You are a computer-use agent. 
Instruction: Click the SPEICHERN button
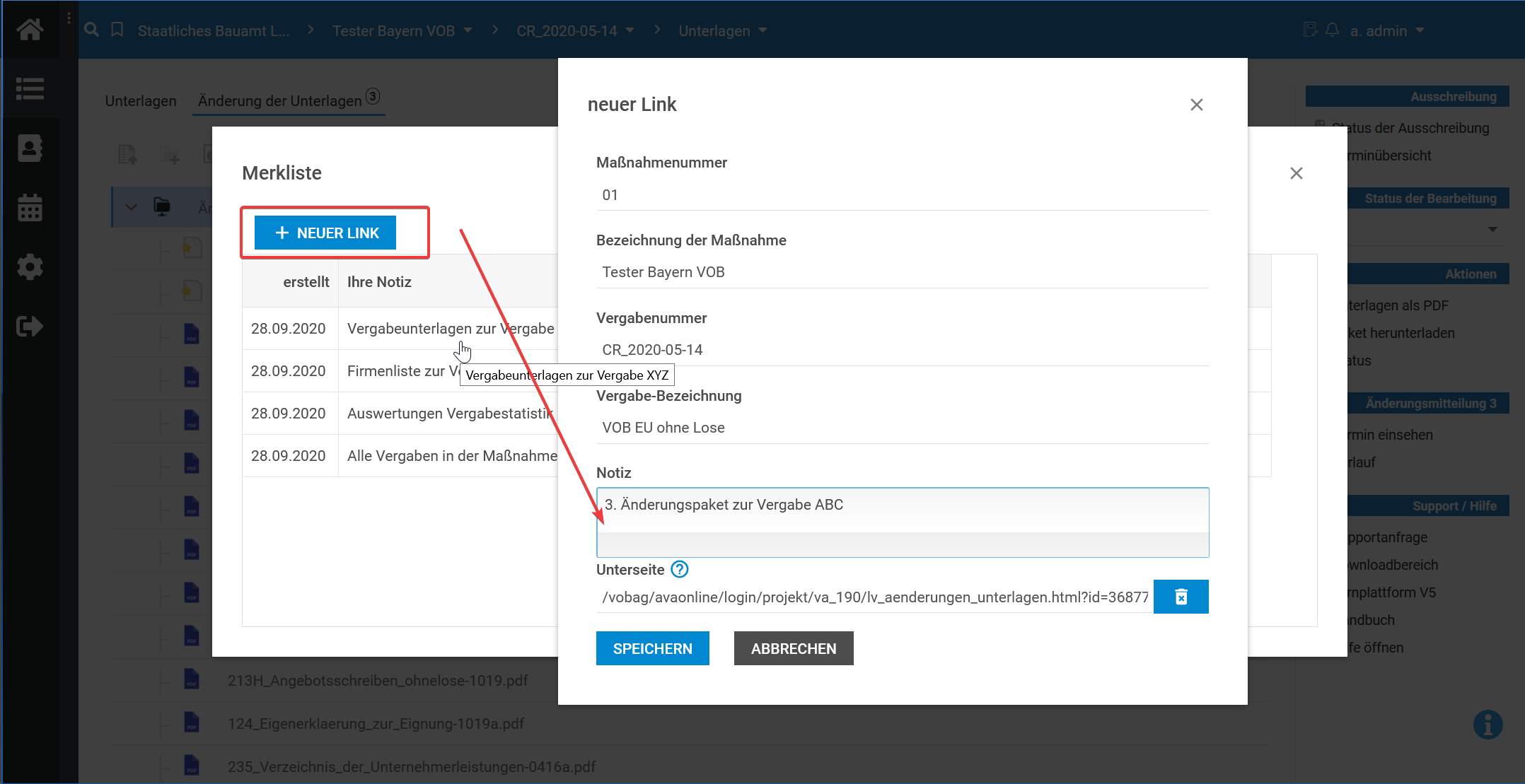coord(652,648)
